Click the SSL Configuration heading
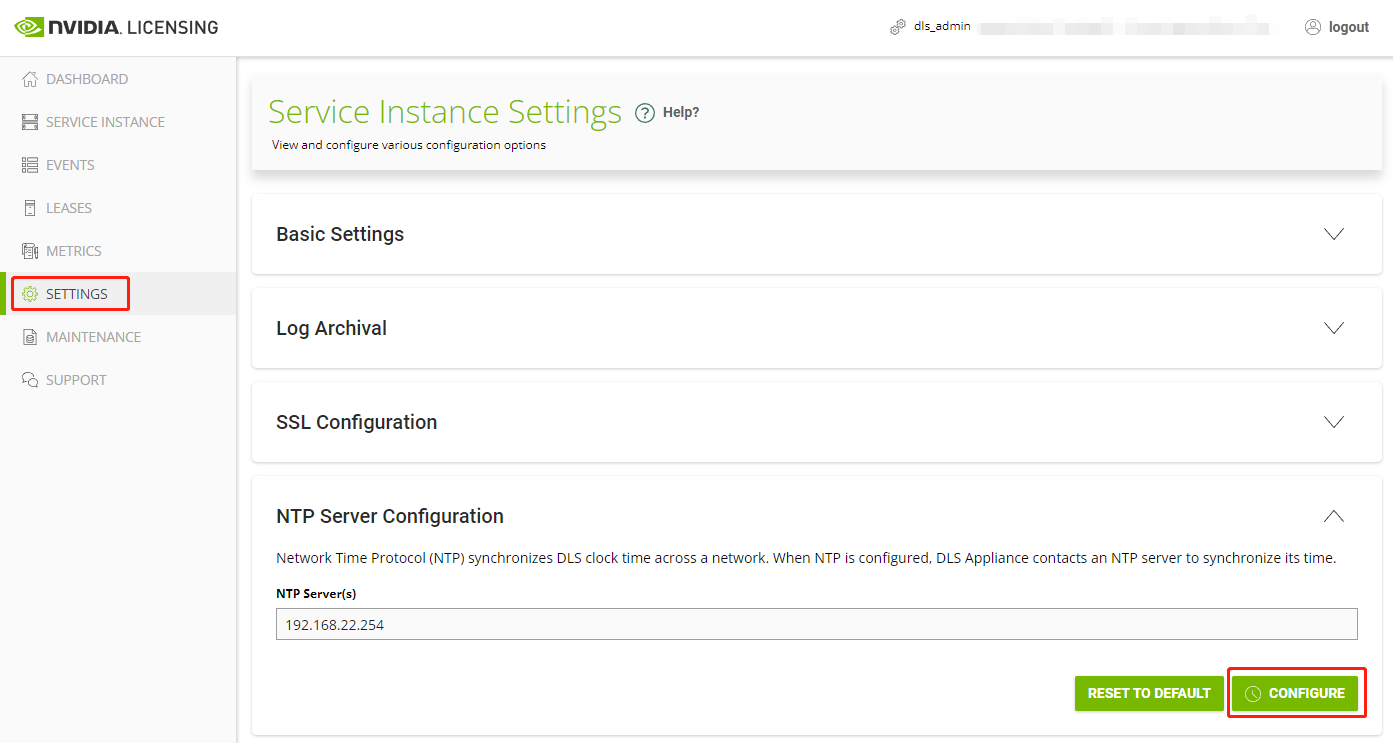Viewport: 1393px width, 743px height. coord(356,422)
